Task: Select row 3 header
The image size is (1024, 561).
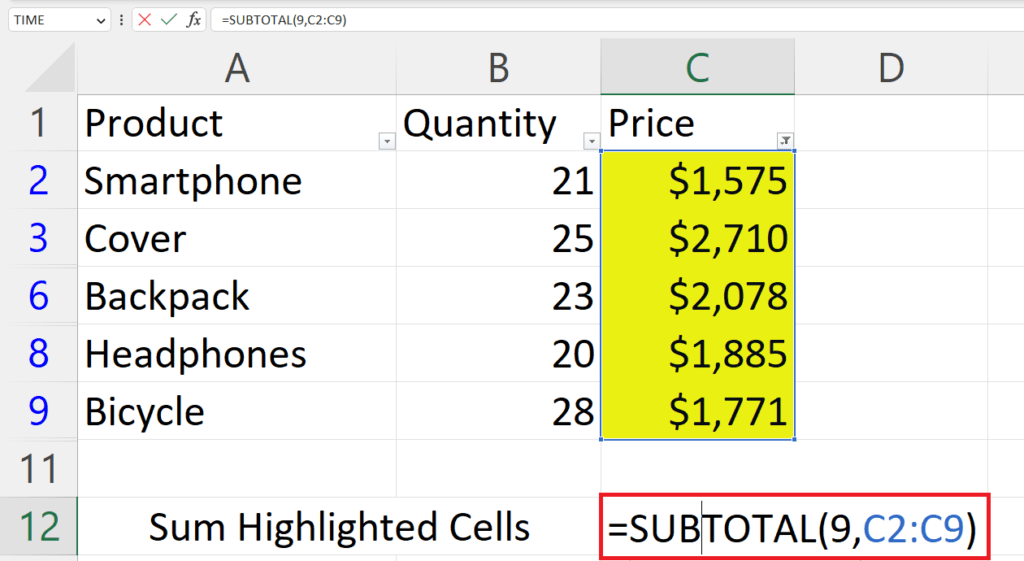Action: coord(39,238)
